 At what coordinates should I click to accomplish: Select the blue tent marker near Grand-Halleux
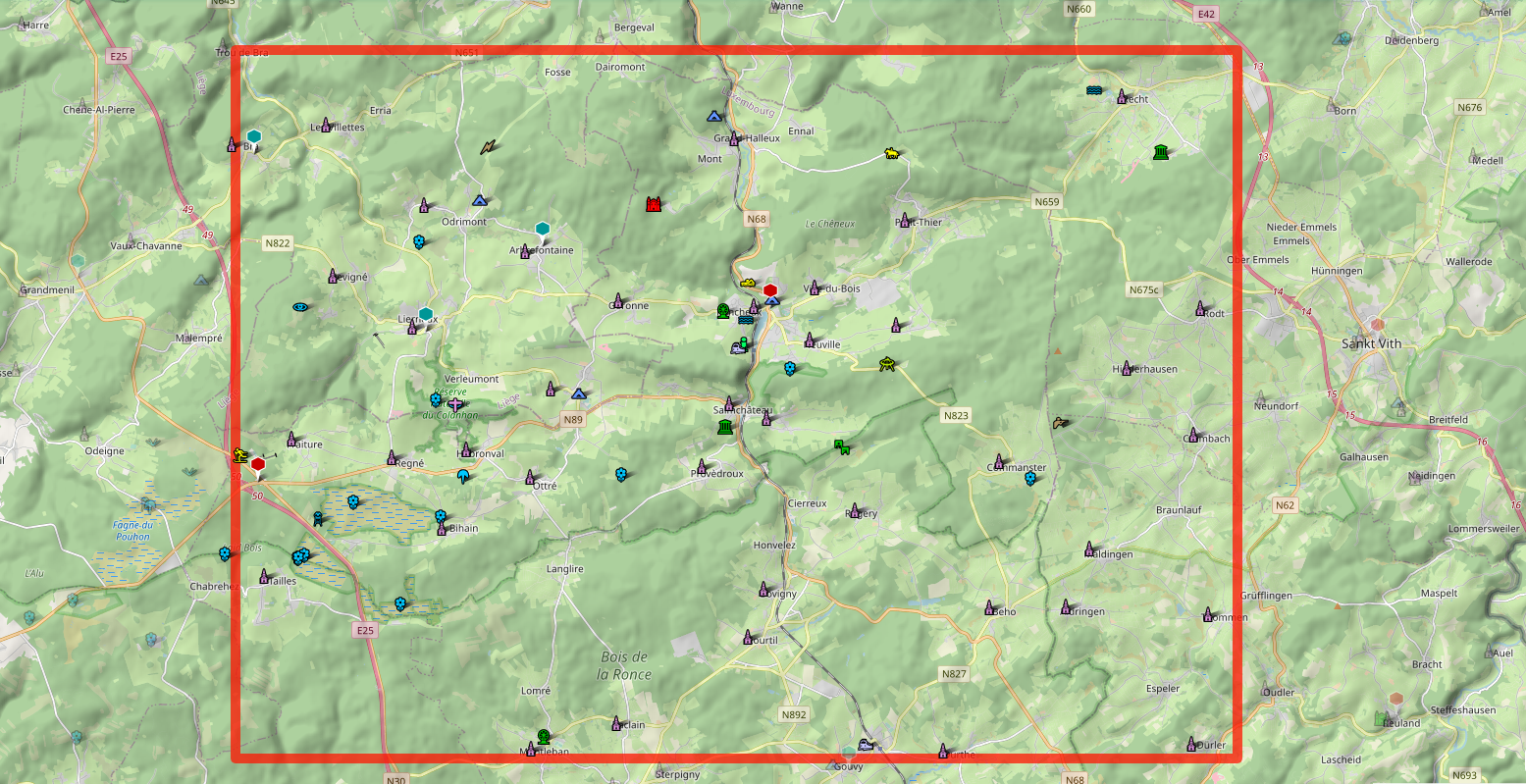click(714, 116)
